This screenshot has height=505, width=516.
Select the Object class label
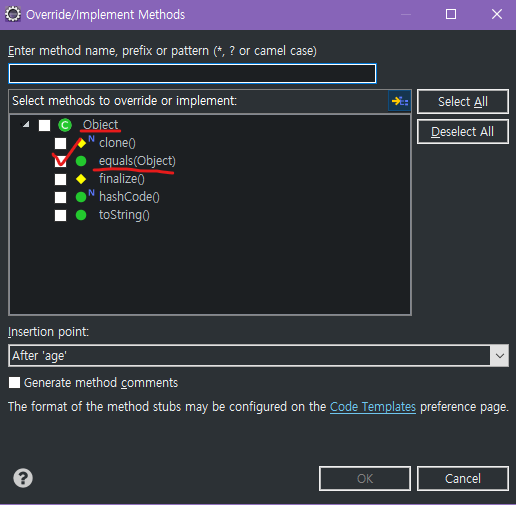coord(100,125)
